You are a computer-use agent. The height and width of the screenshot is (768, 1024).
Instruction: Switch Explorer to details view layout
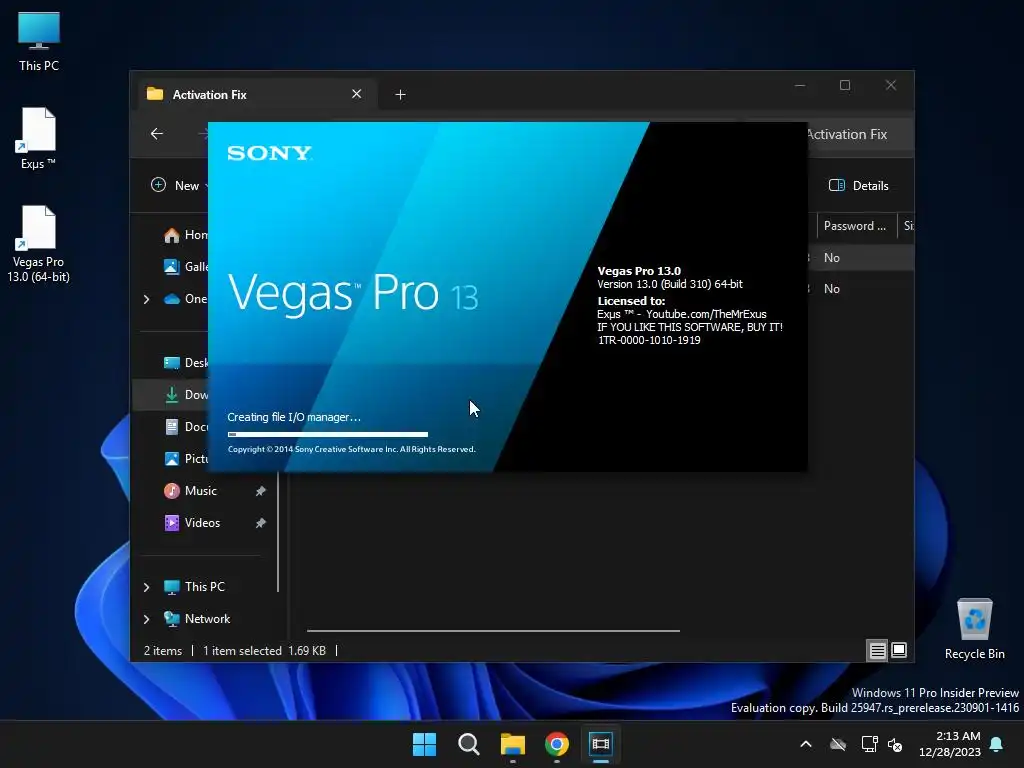coord(877,650)
